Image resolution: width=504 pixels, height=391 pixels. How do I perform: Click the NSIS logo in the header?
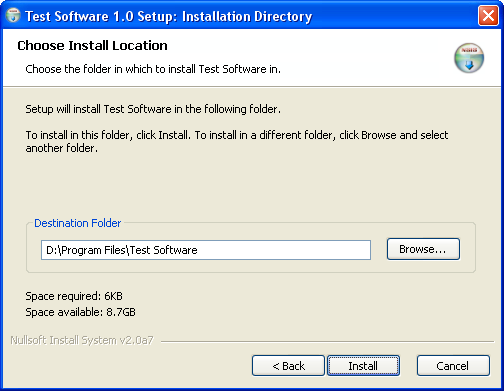(x=469, y=58)
